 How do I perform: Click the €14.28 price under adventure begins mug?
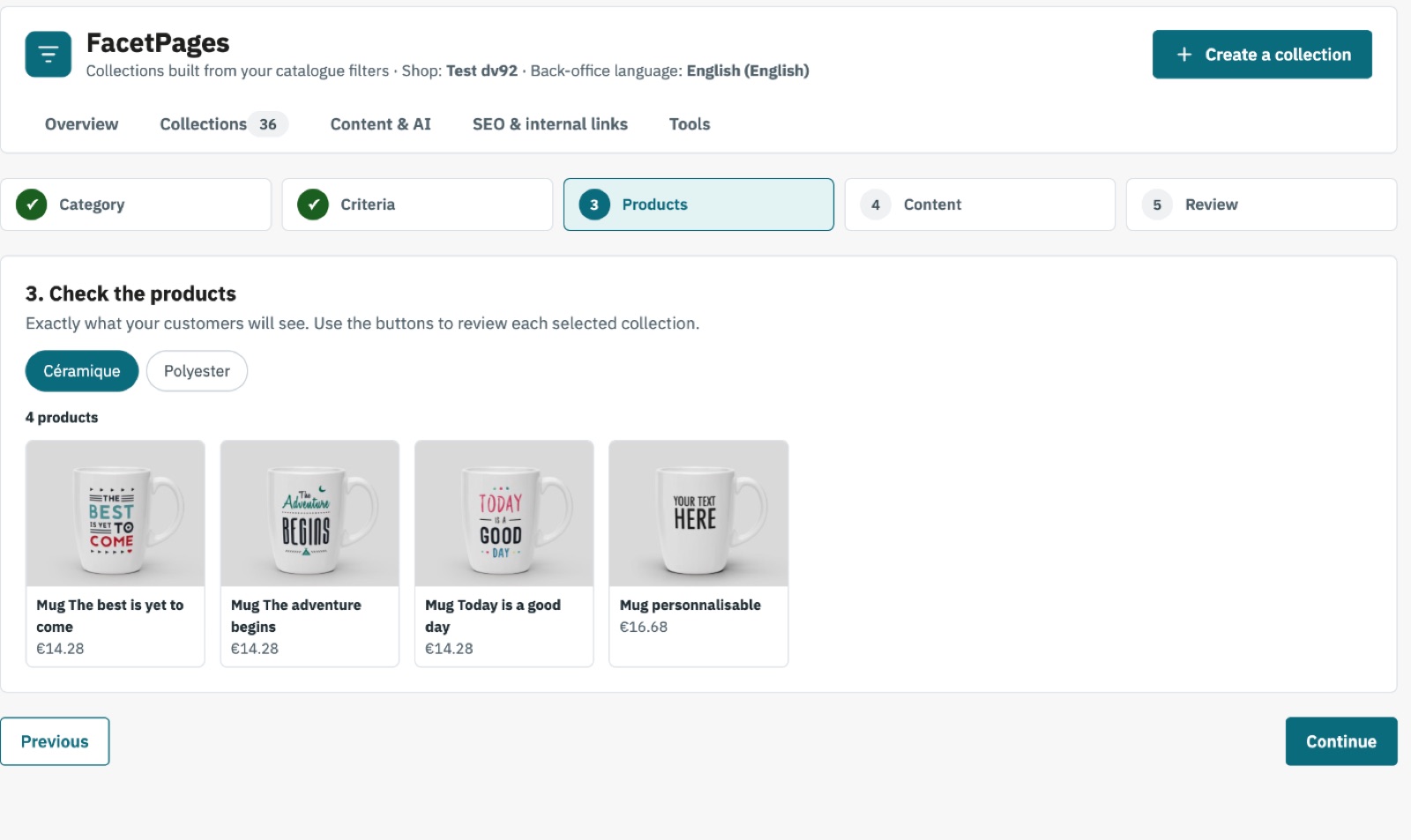255,649
